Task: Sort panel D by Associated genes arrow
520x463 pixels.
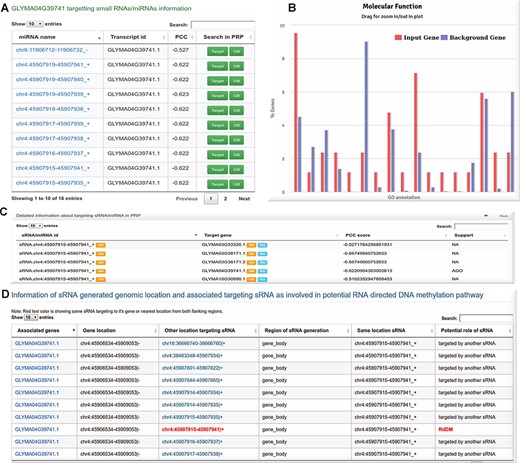Action: pyautogui.click(x=74, y=330)
